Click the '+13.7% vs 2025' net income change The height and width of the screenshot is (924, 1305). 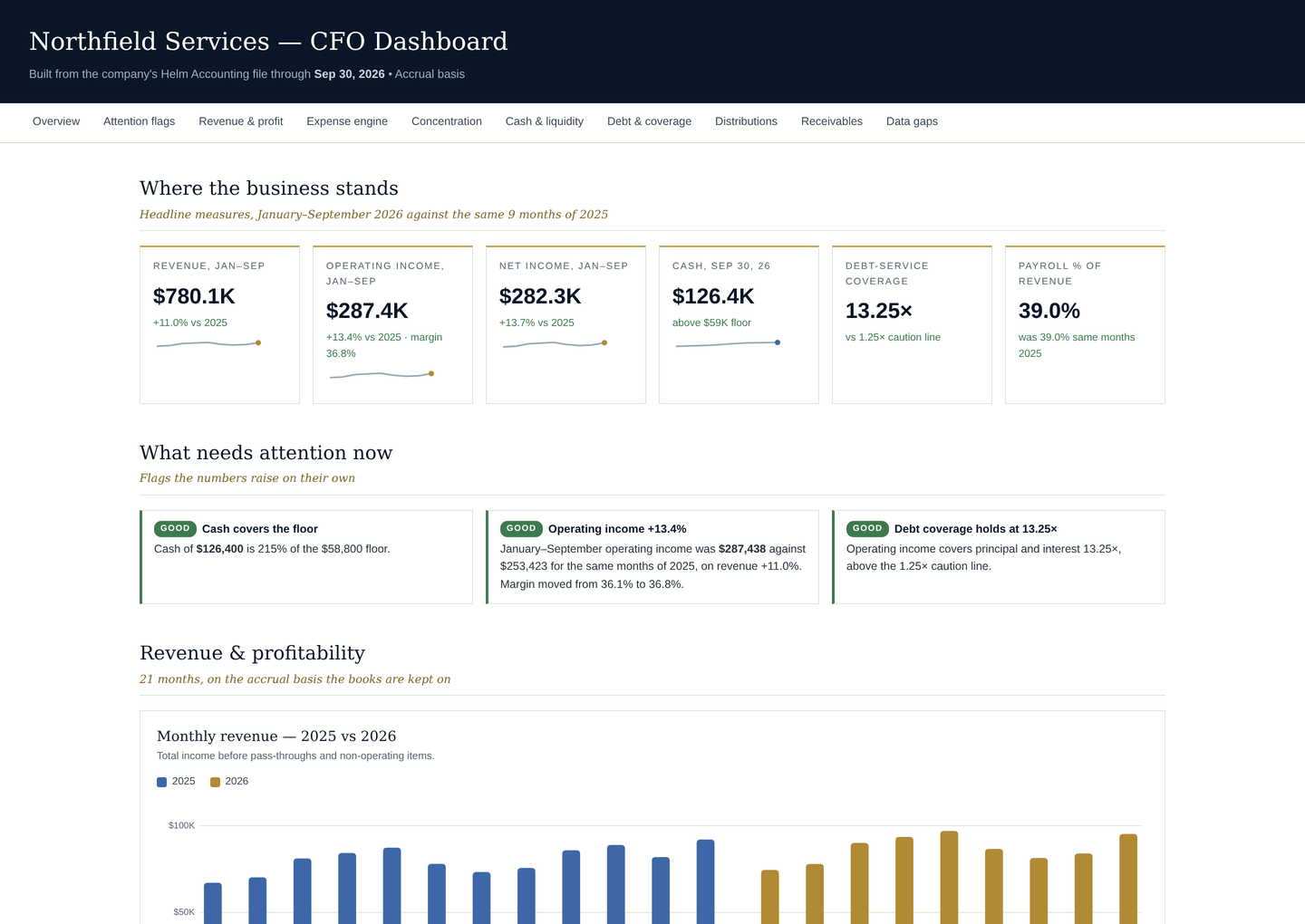tap(536, 322)
